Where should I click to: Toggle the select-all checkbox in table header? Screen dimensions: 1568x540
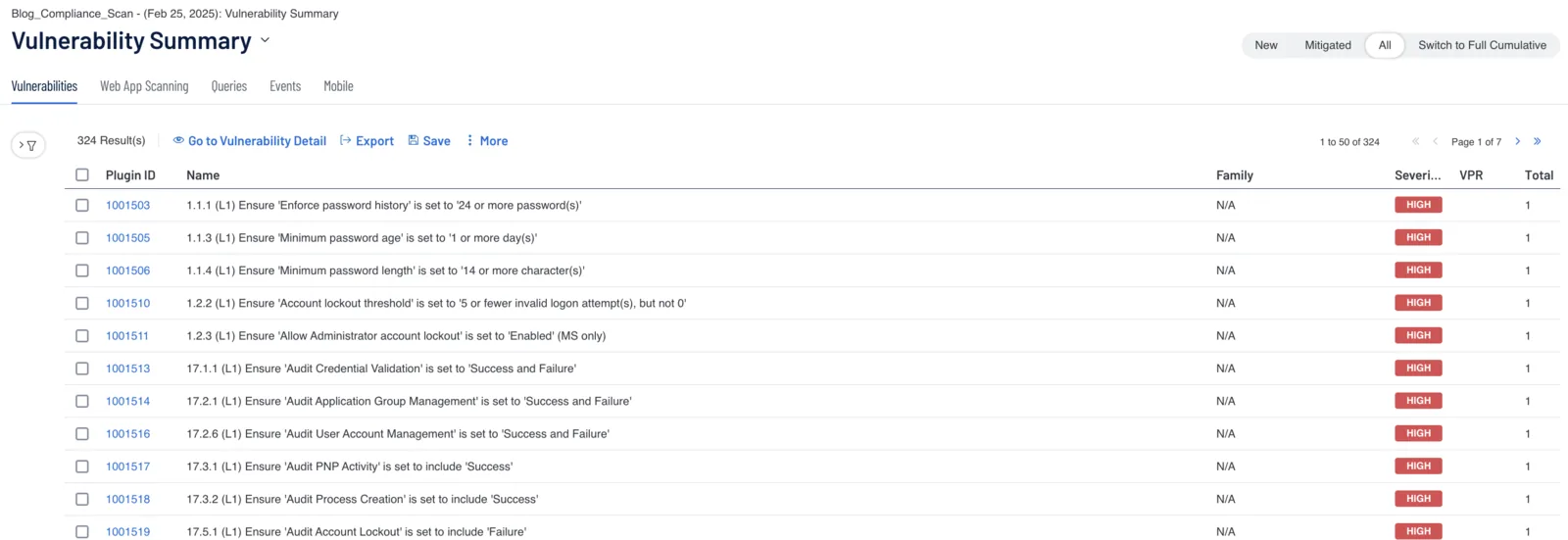82,174
